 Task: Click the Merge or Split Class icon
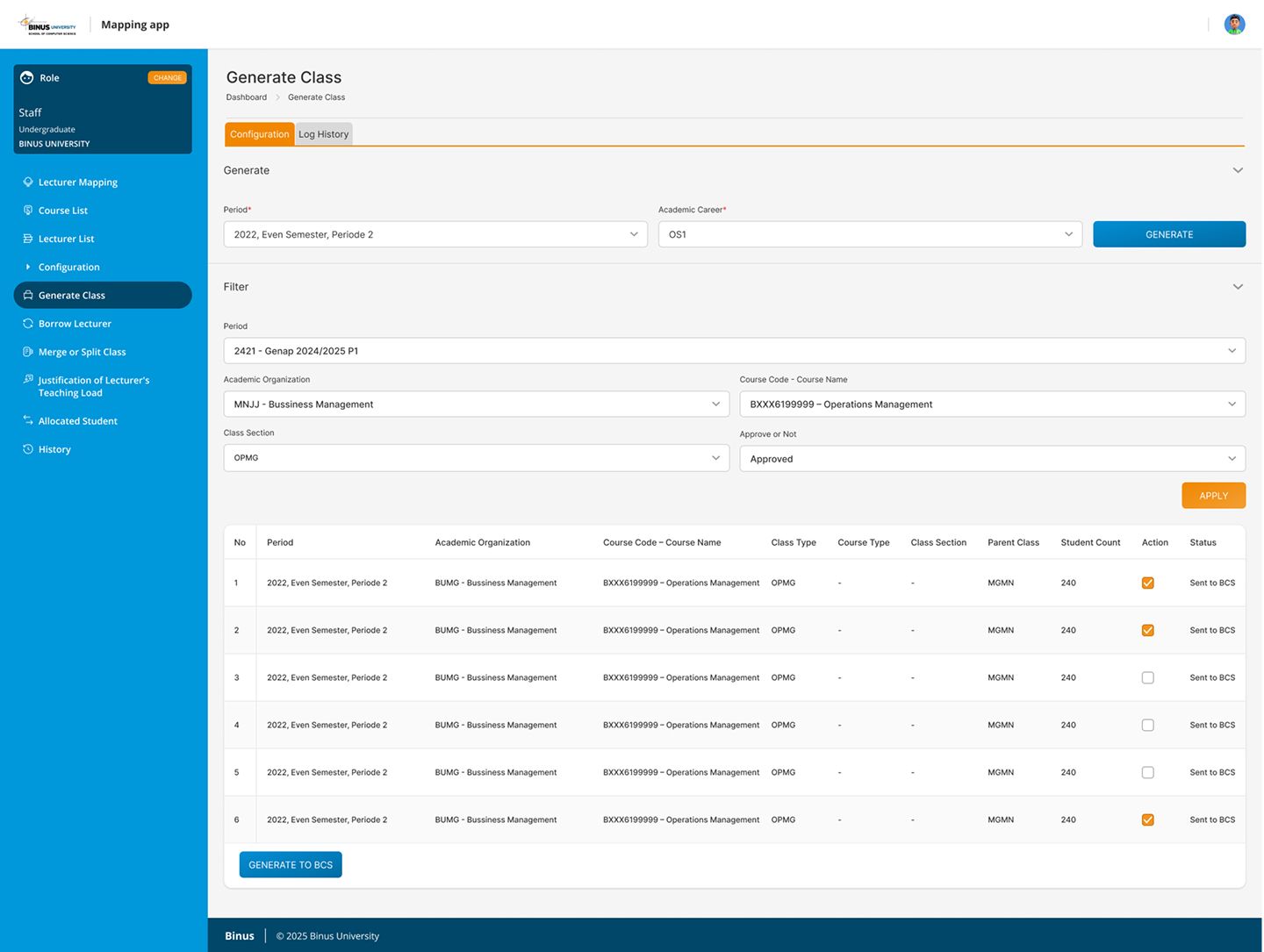(x=28, y=352)
